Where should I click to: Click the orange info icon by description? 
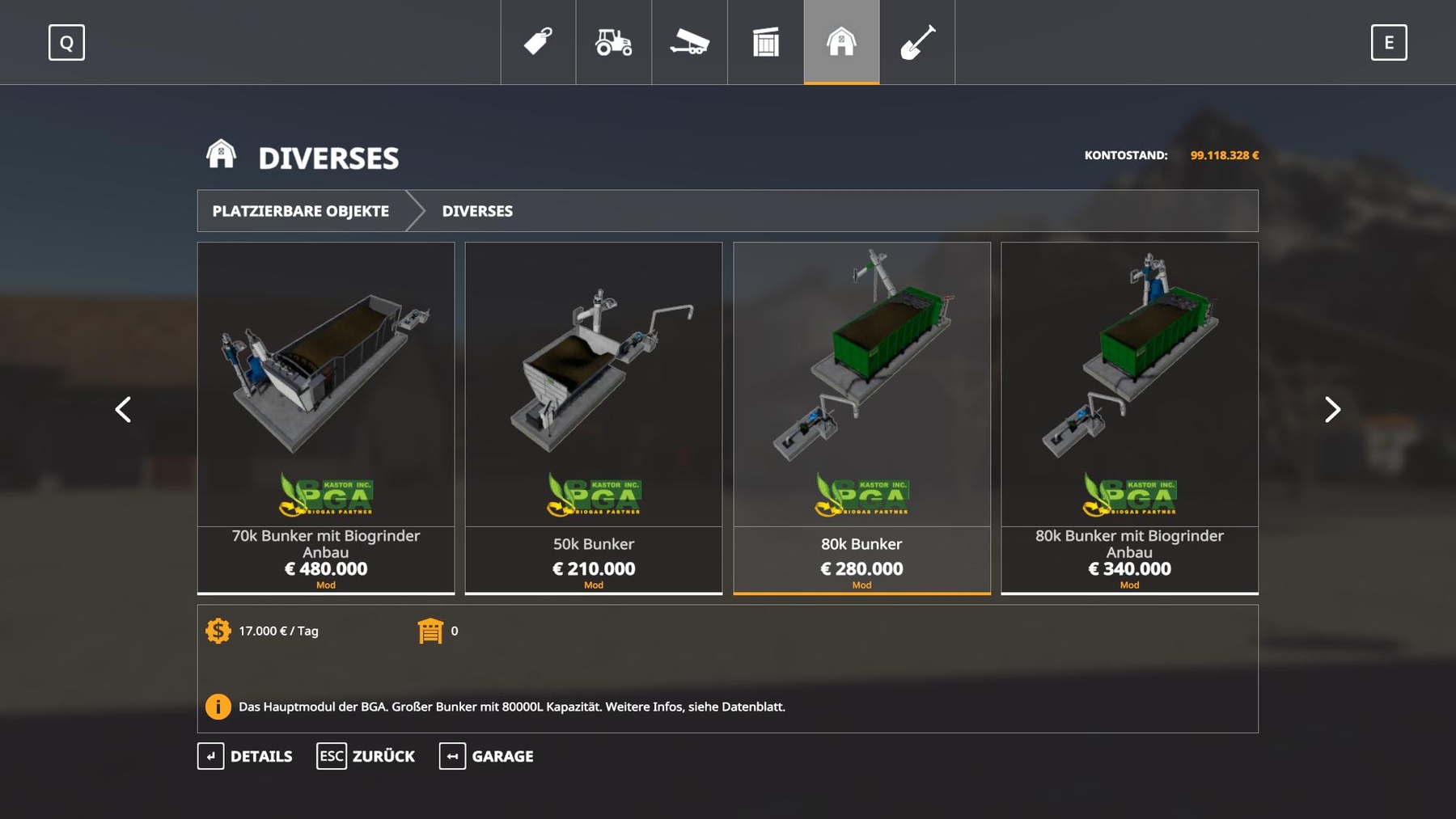click(x=218, y=707)
